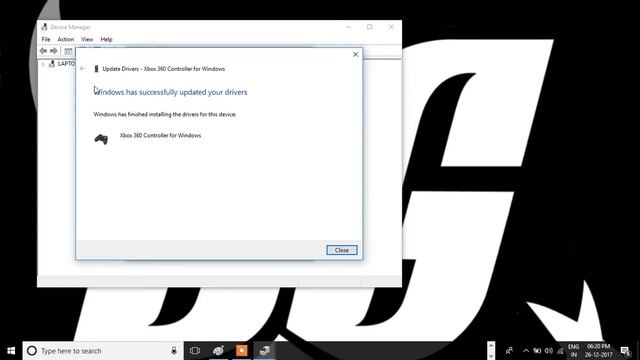Show hidden system tray icons
Screen dimensions: 640x360
coord(526,351)
